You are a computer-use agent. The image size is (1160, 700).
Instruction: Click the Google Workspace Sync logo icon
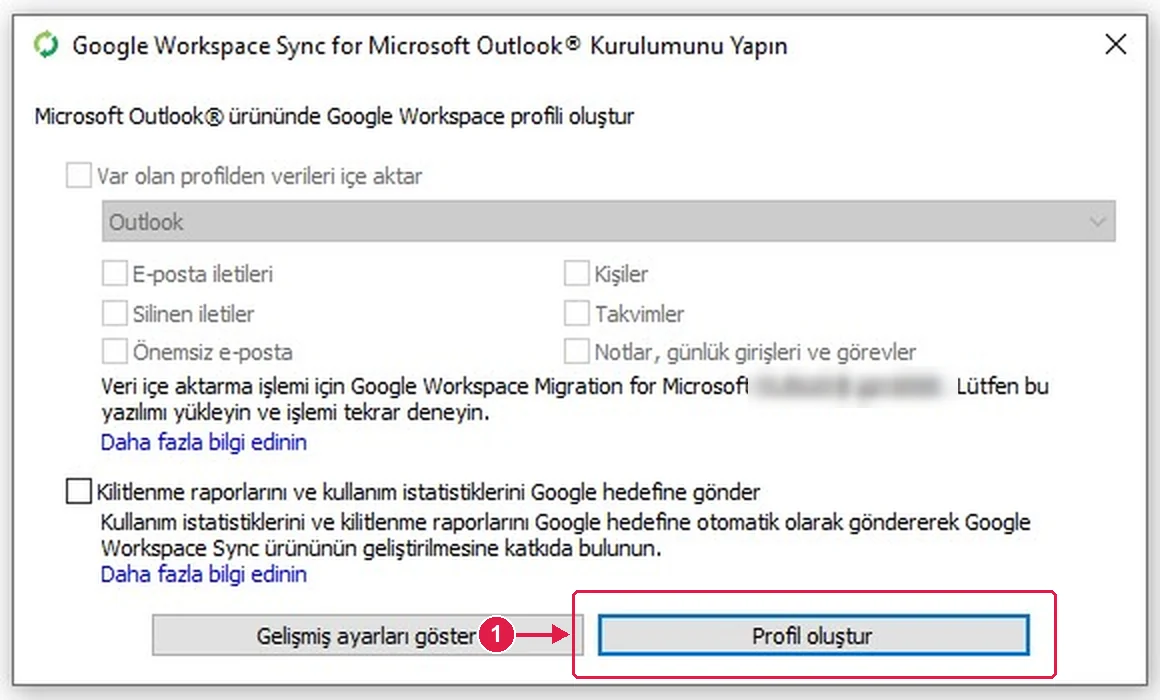pyautogui.click(x=46, y=44)
